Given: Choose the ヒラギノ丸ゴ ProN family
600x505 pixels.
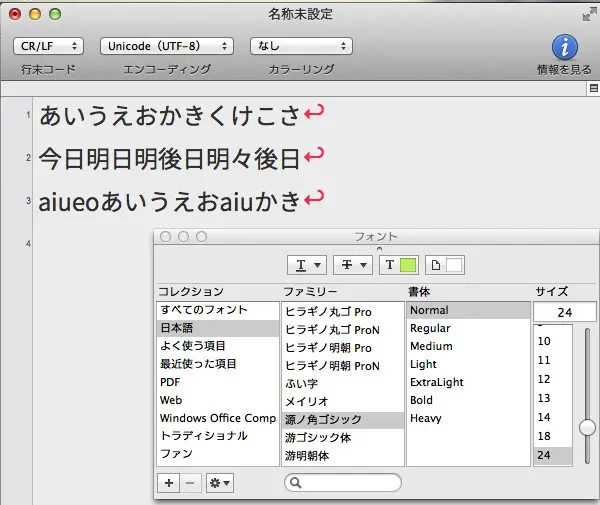Looking at the screenshot, I should pos(343,329).
